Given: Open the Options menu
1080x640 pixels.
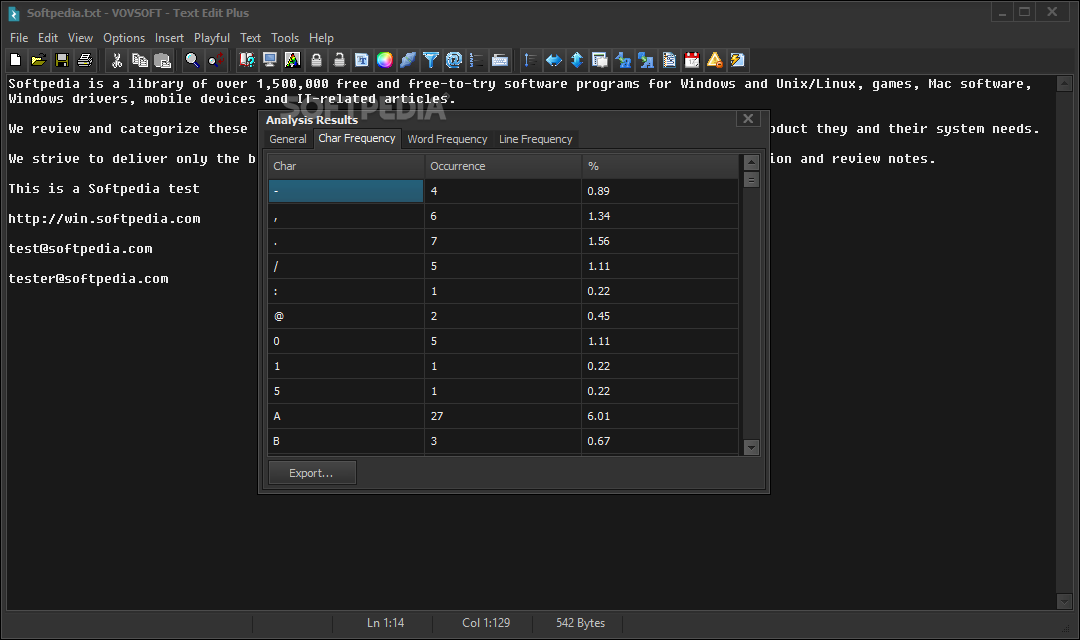Looking at the screenshot, I should pyautogui.click(x=124, y=38).
